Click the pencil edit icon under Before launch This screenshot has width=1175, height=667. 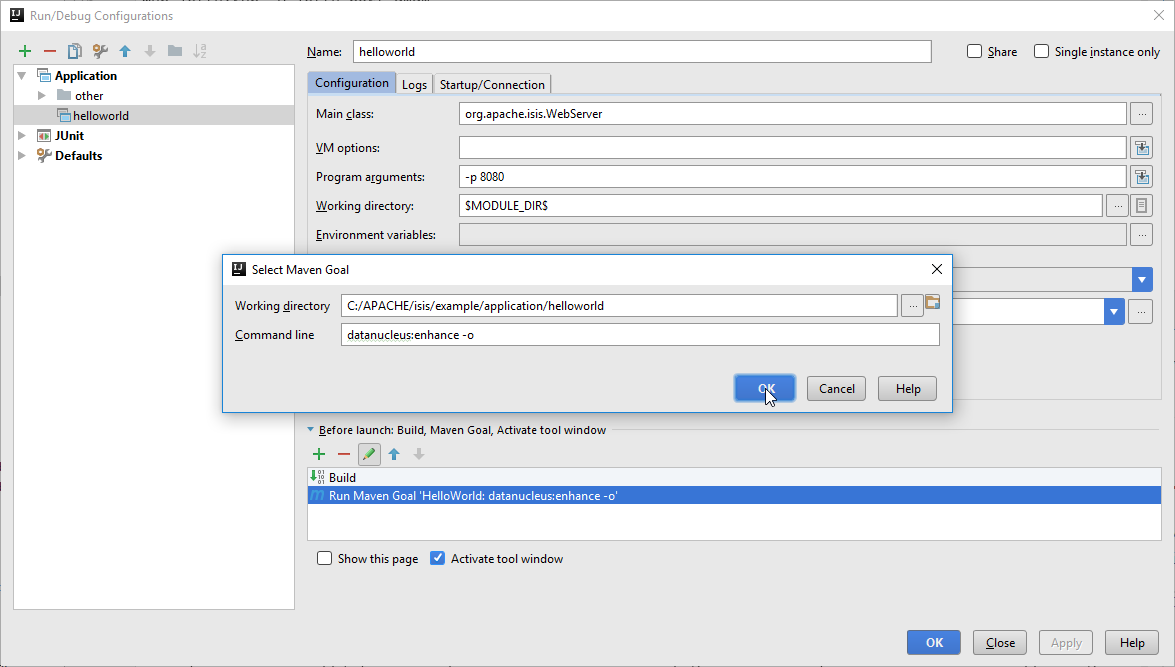pos(369,455)
